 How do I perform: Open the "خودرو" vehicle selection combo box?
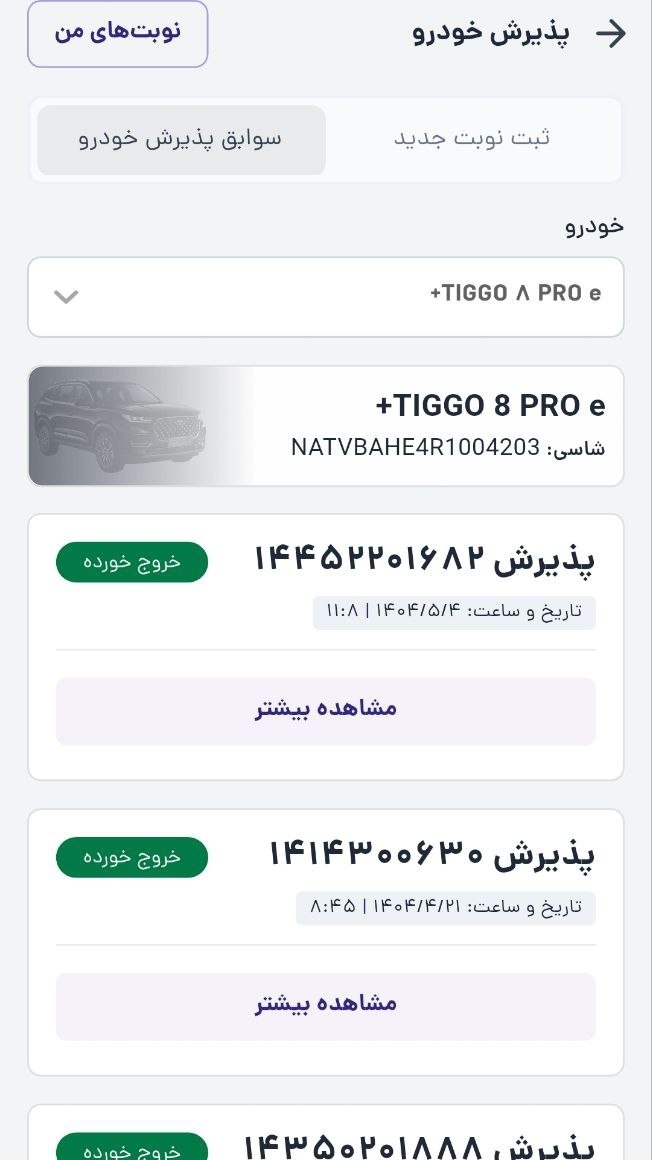coord(326,296)
